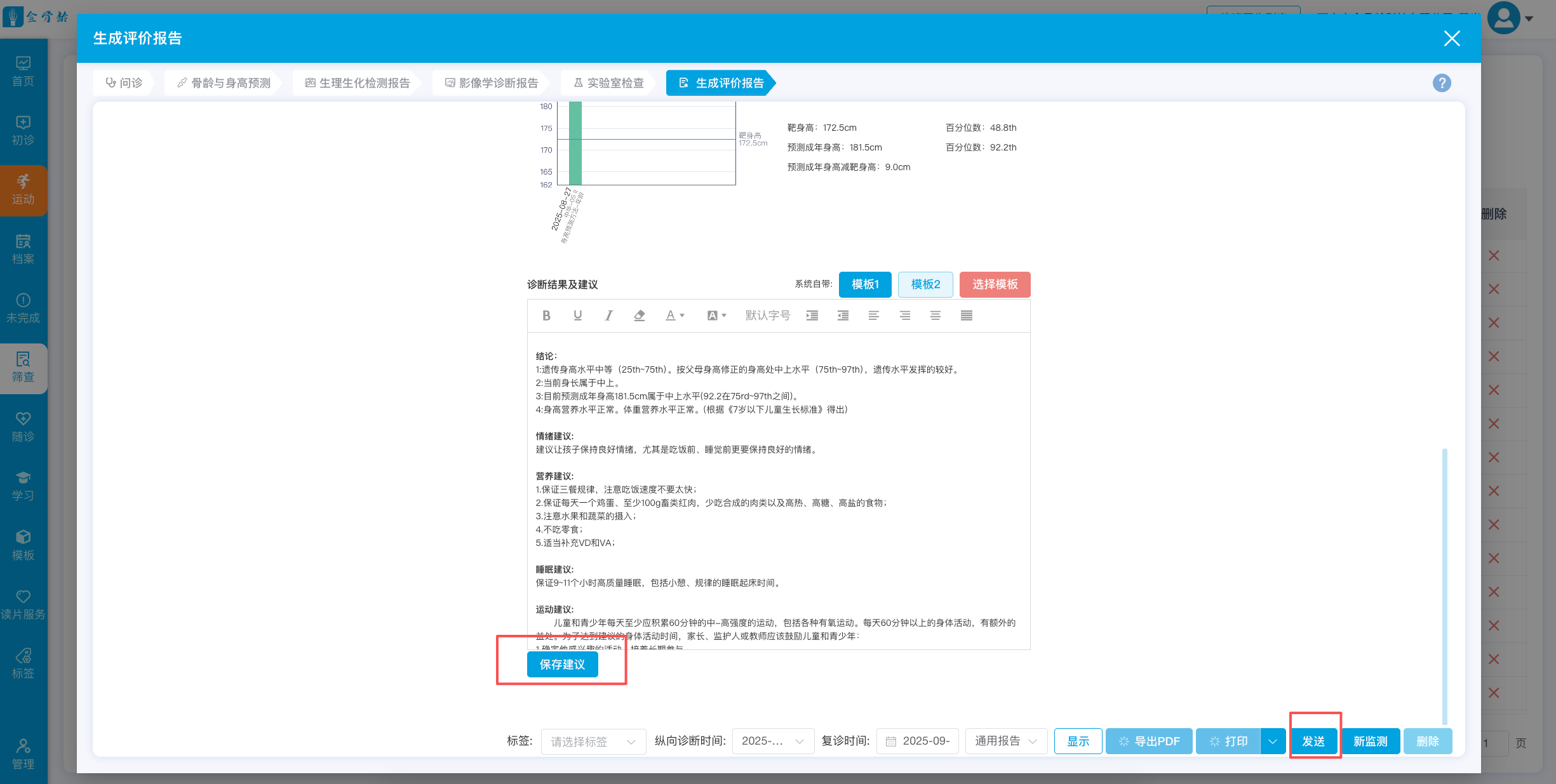Image resolution: width=1556 pixels, height=784 pixels.
Task: Open font color dropdown
Action: pyautogui.click(x=674, y=316)
